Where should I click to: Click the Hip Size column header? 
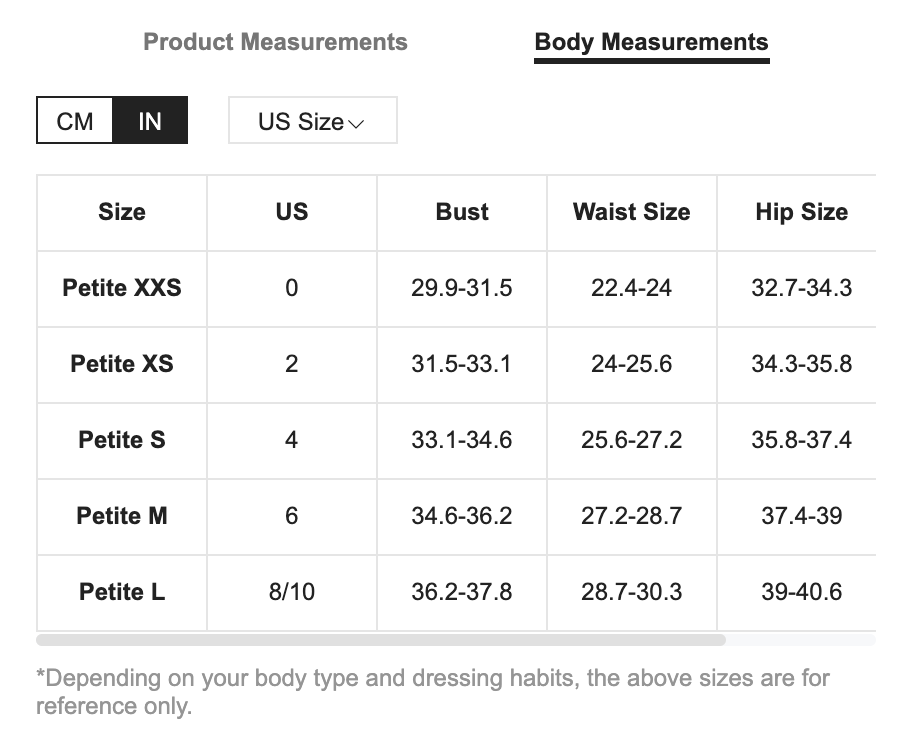point(801,212)
